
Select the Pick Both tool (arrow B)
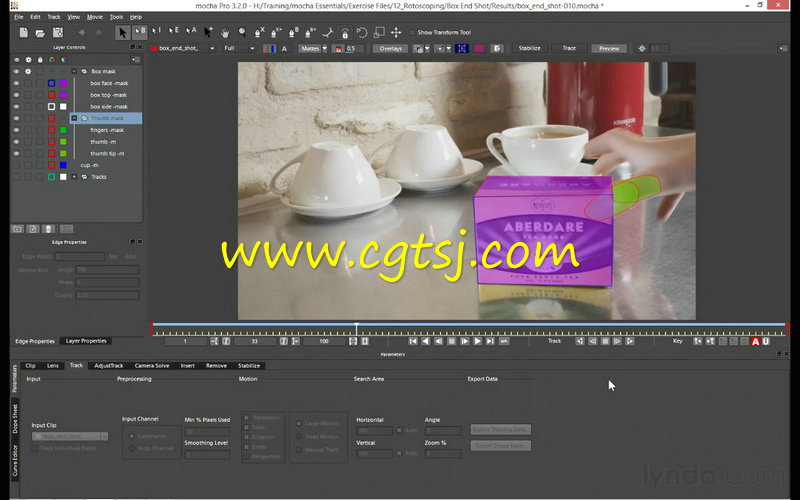coord(139,32)
